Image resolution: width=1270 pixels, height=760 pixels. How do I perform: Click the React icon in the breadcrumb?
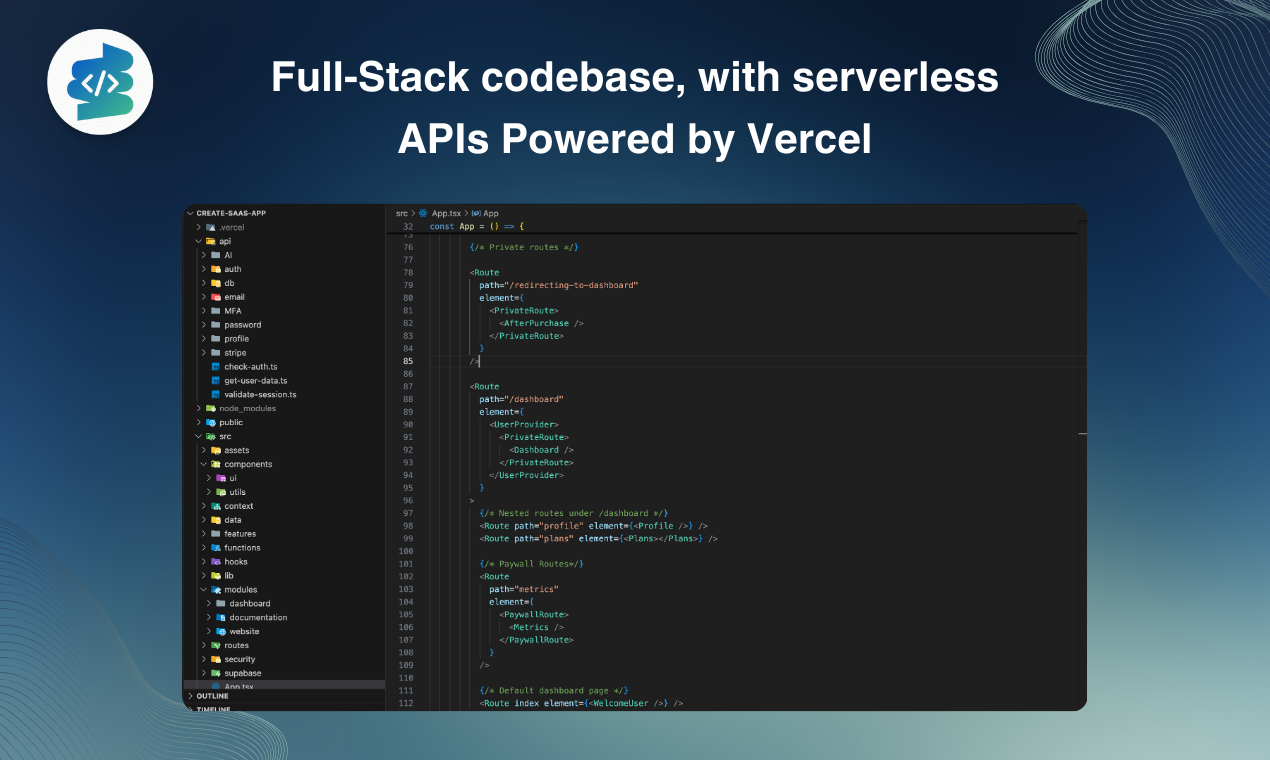click(423, 213)
